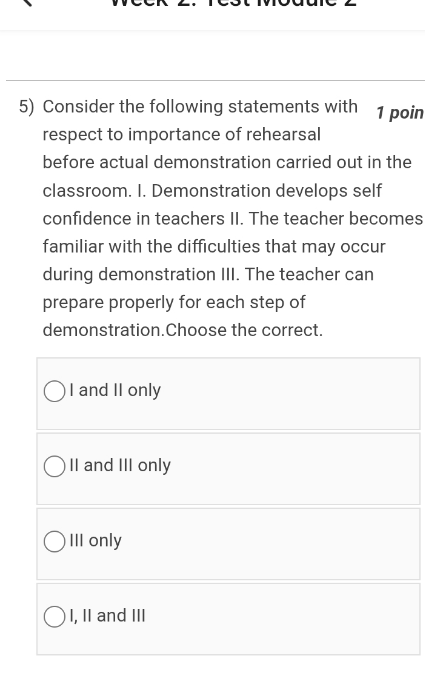The image size is (425, 687).
Task: Click the 'III only' answer text
Action: tap(96, 541)
